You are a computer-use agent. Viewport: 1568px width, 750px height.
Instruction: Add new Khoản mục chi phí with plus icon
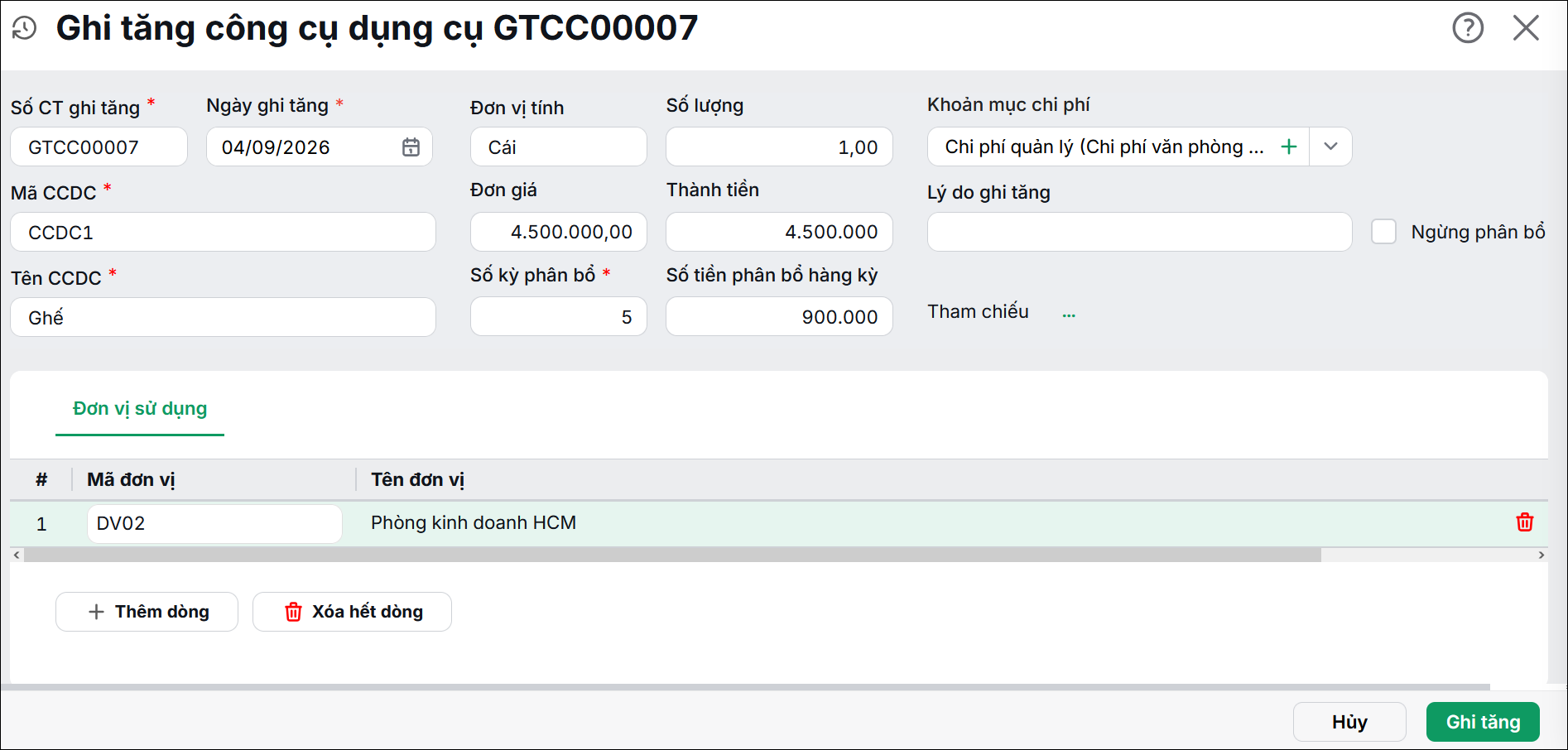point(1288,147)
